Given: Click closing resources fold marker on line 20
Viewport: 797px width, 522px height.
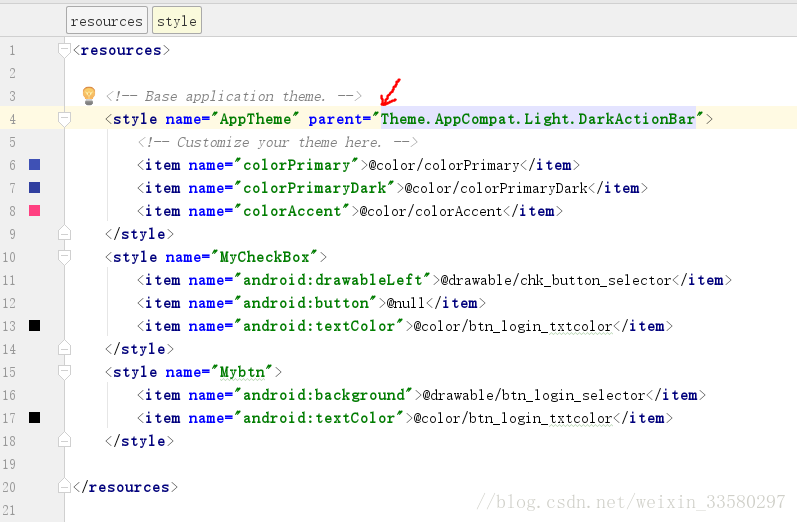Looking at the screenshot, I should [x=64, y=487].
